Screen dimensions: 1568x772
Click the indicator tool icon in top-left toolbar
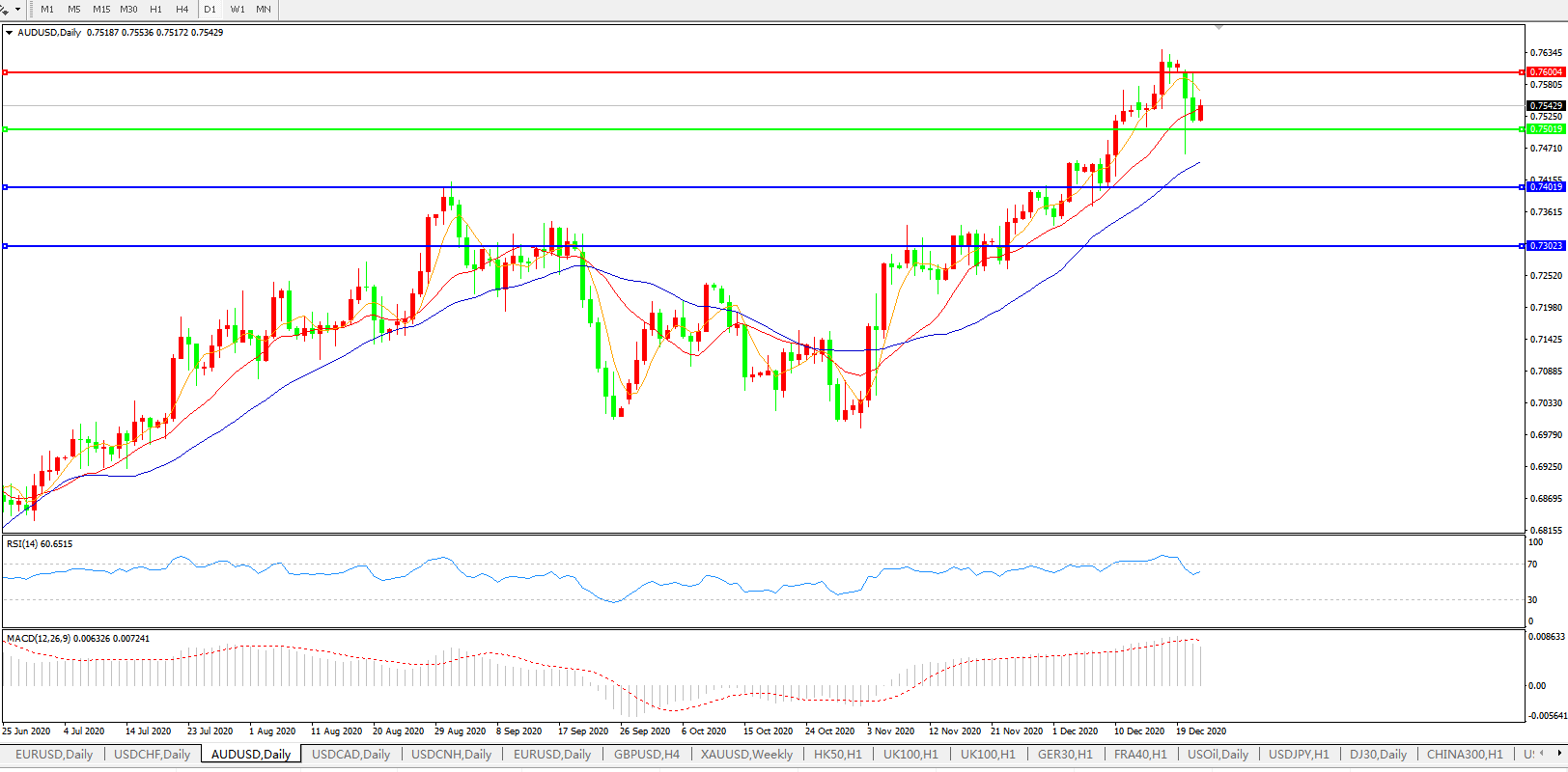click(5, 8)
